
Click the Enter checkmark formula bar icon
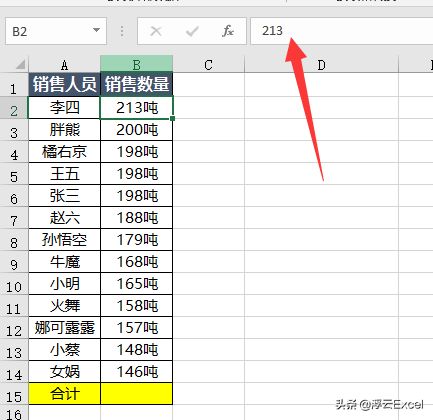[192, 32]
